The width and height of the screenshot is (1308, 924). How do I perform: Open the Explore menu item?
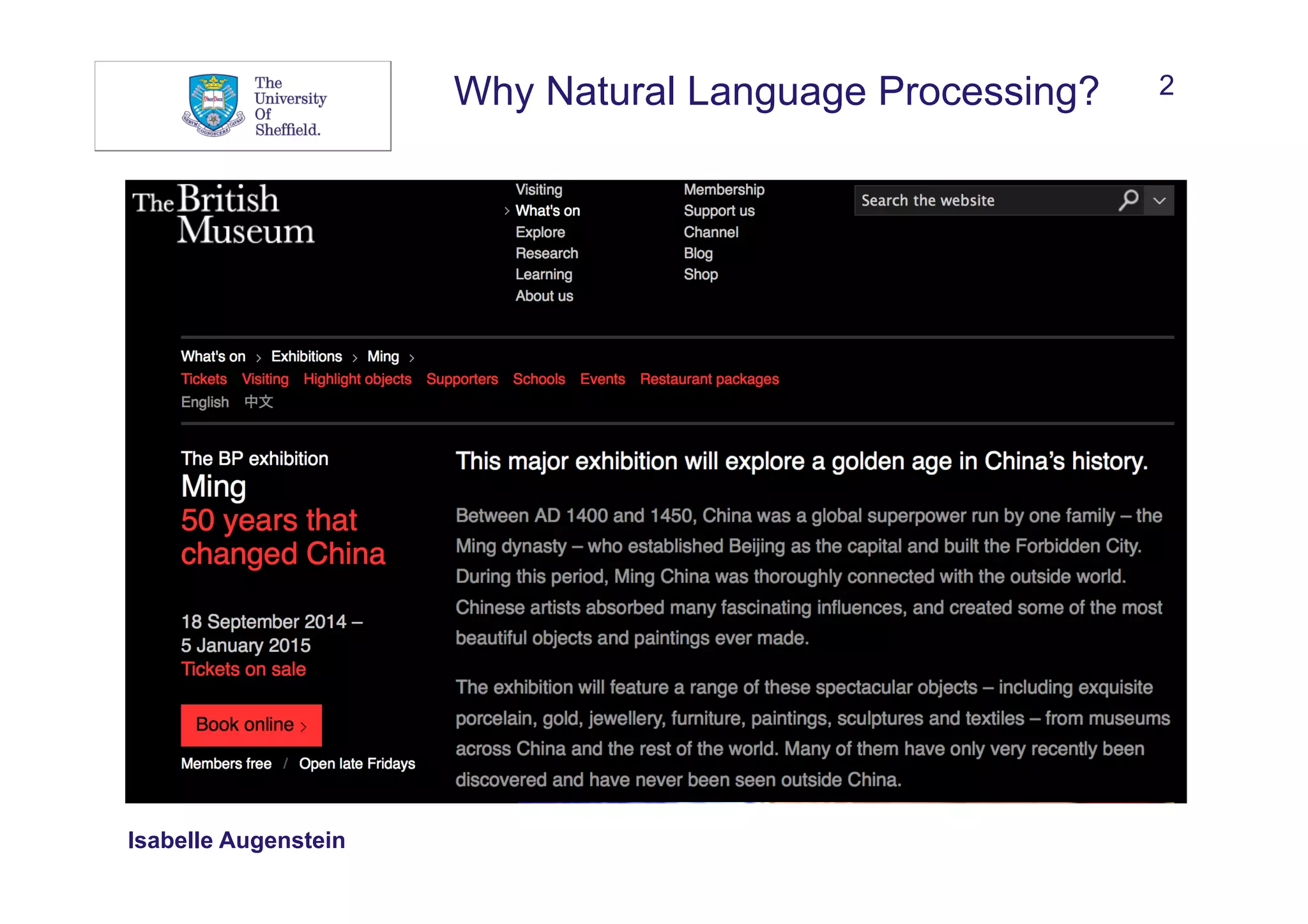coord(540,232)
